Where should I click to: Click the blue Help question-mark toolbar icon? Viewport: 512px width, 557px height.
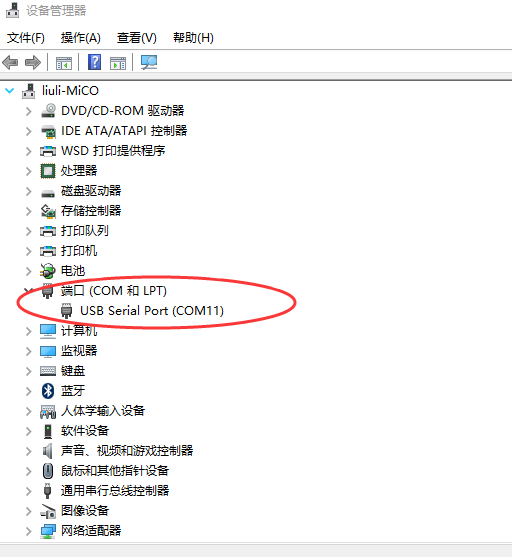[x=95, y=62]
